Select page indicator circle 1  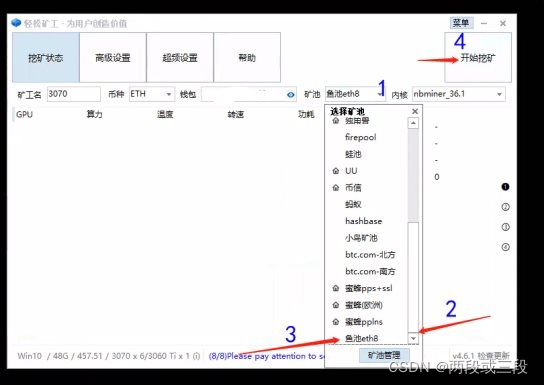click(505, 187)
